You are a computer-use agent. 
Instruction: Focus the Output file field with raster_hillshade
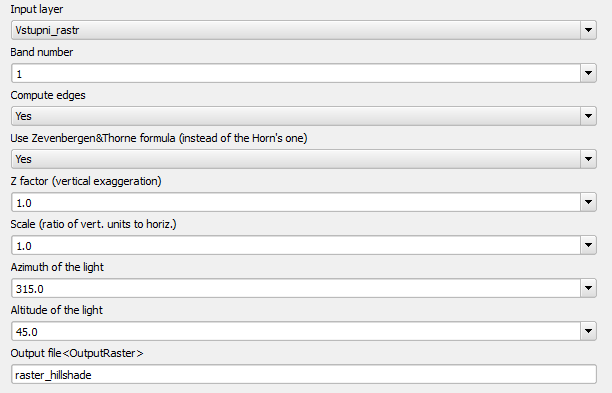click(304, 374)
